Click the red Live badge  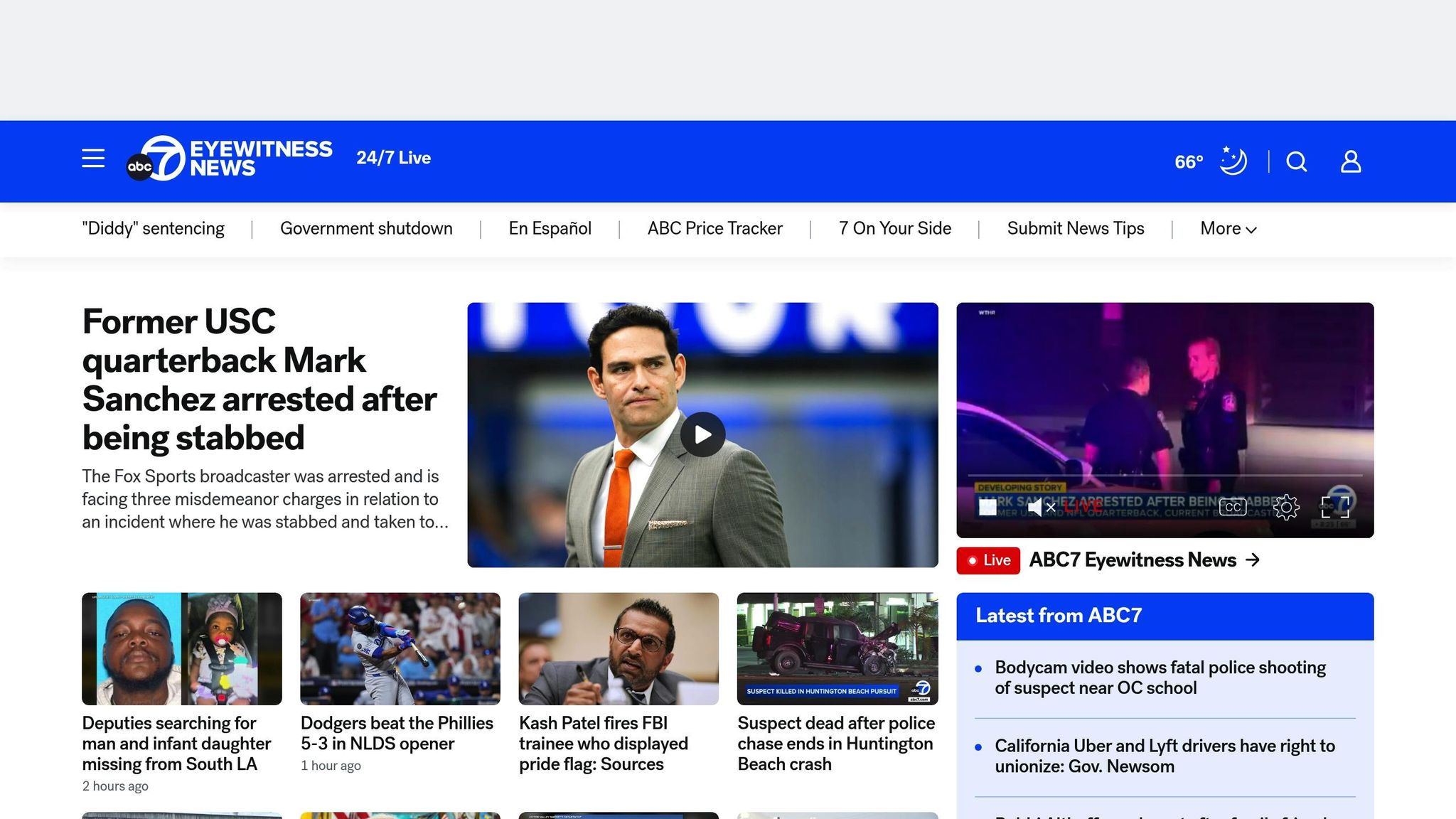pos(988,560)
